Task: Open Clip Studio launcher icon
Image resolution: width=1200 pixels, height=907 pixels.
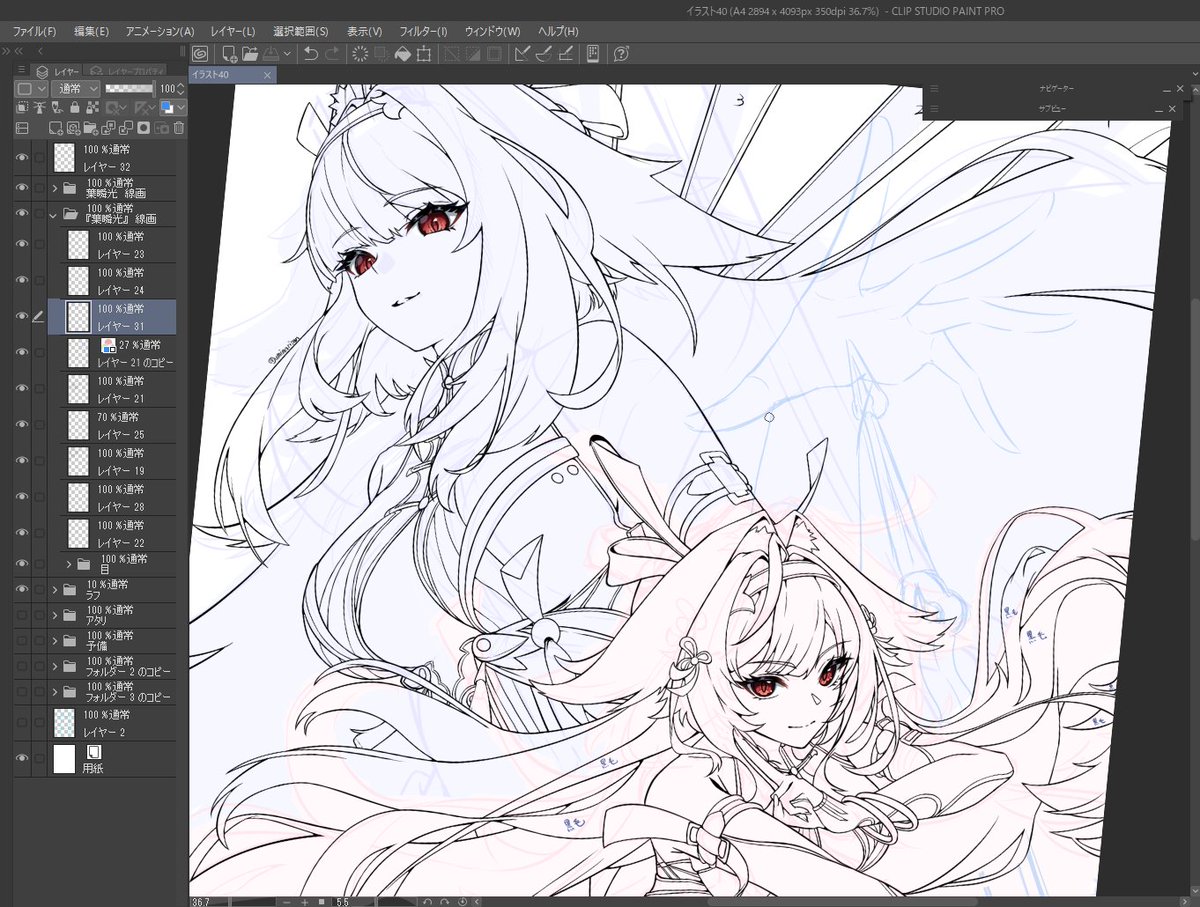Action: [x=200, y=54]
